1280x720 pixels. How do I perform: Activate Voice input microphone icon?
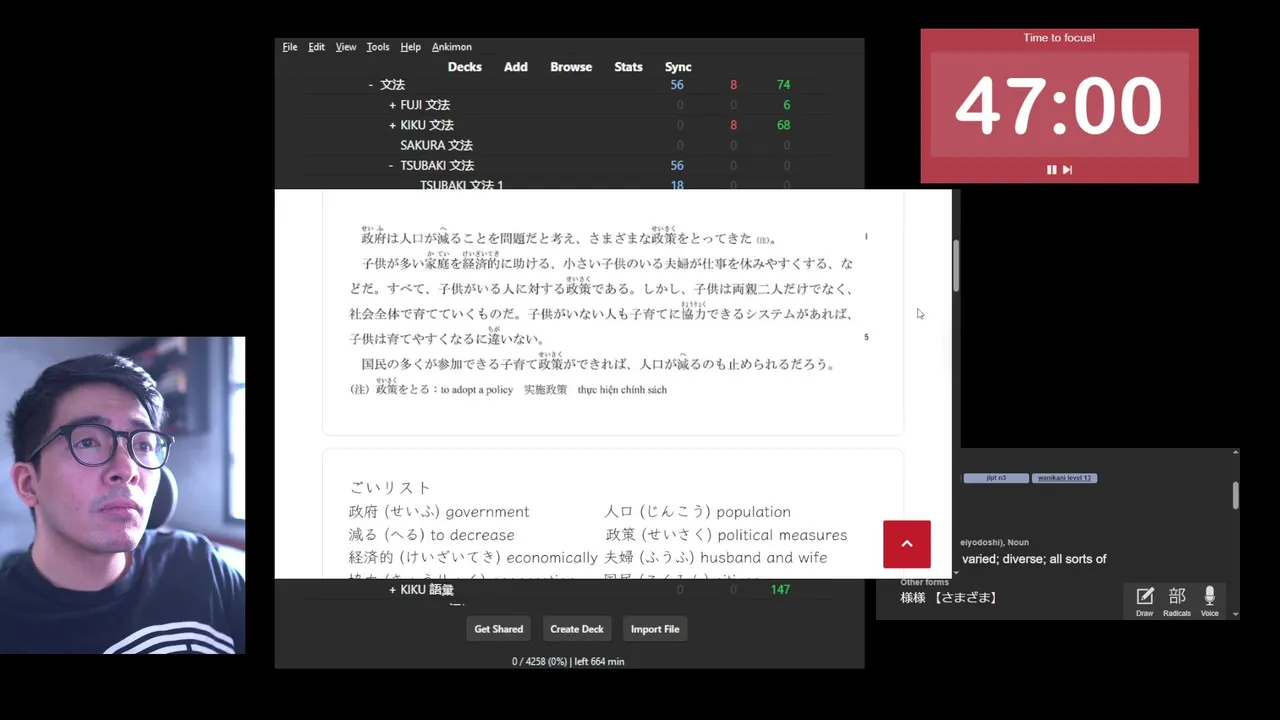pos(1209,601)
